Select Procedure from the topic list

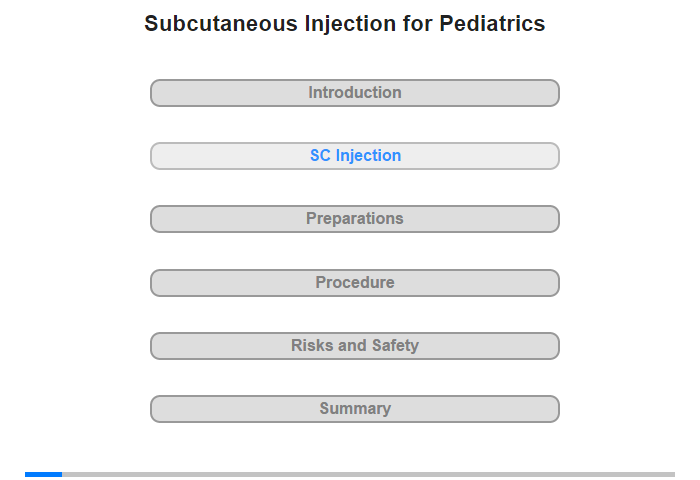pyautogui.click(x=354, y=283)
